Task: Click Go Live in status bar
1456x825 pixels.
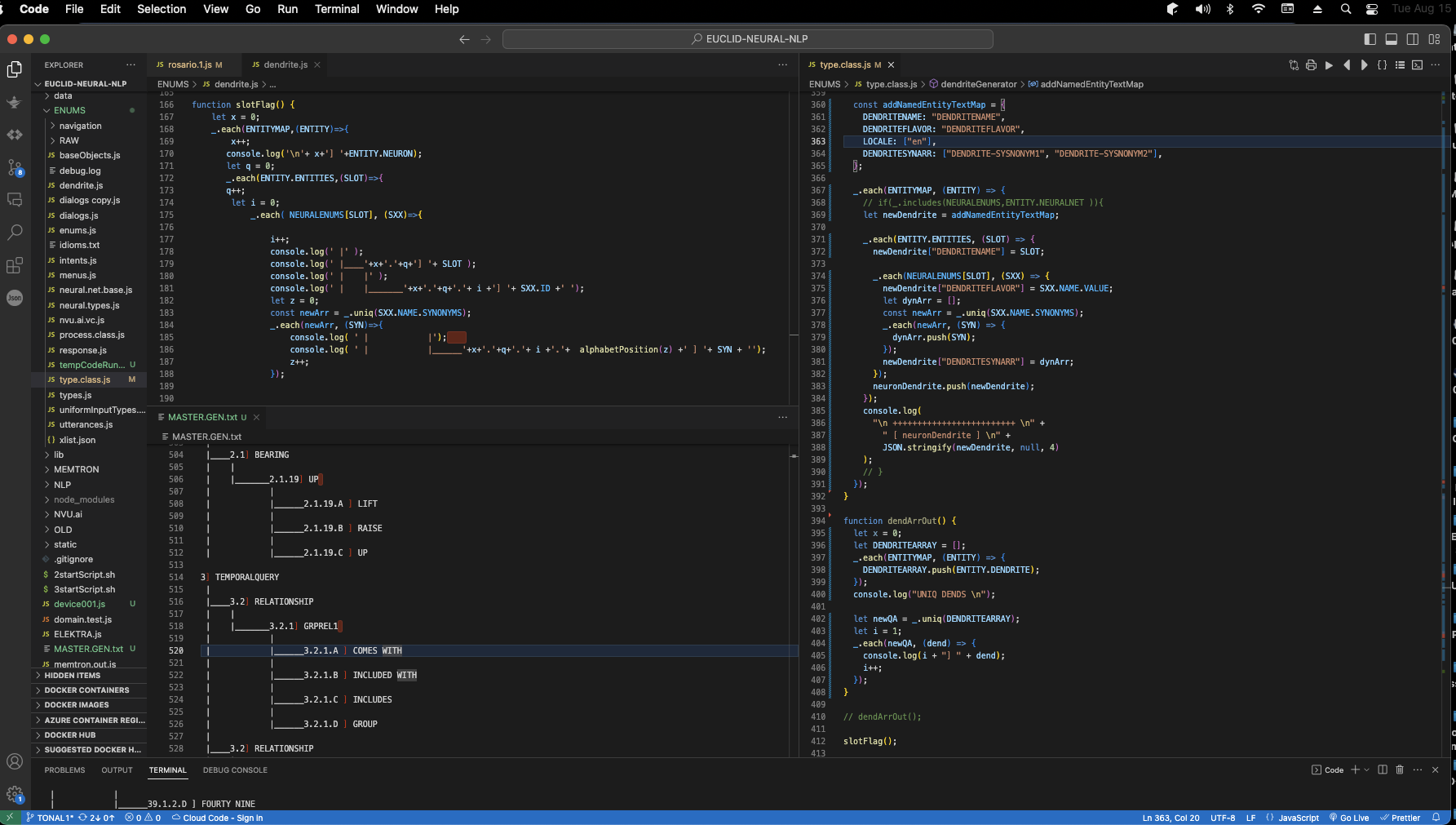Action: tap(1349, 818)
